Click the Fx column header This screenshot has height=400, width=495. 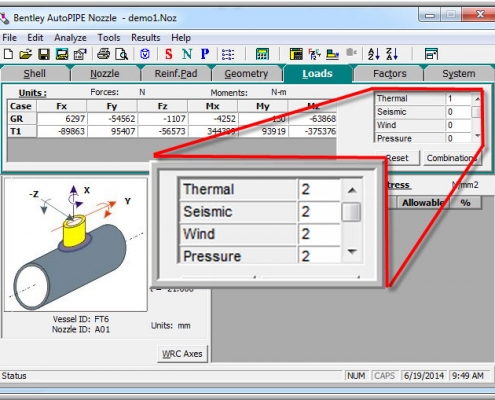pos(62,106)
